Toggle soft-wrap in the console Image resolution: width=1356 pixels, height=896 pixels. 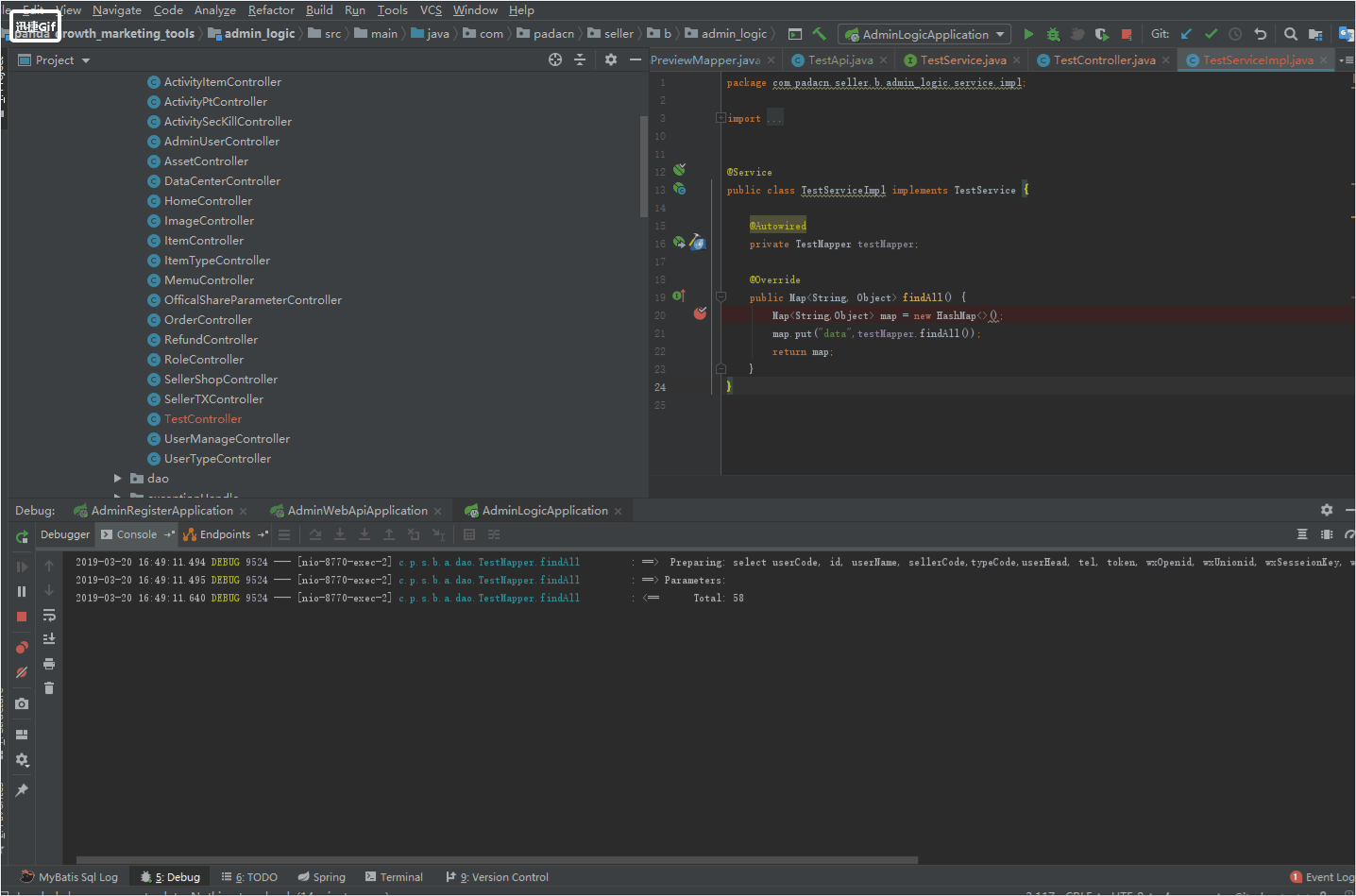(x=49, y=616)
